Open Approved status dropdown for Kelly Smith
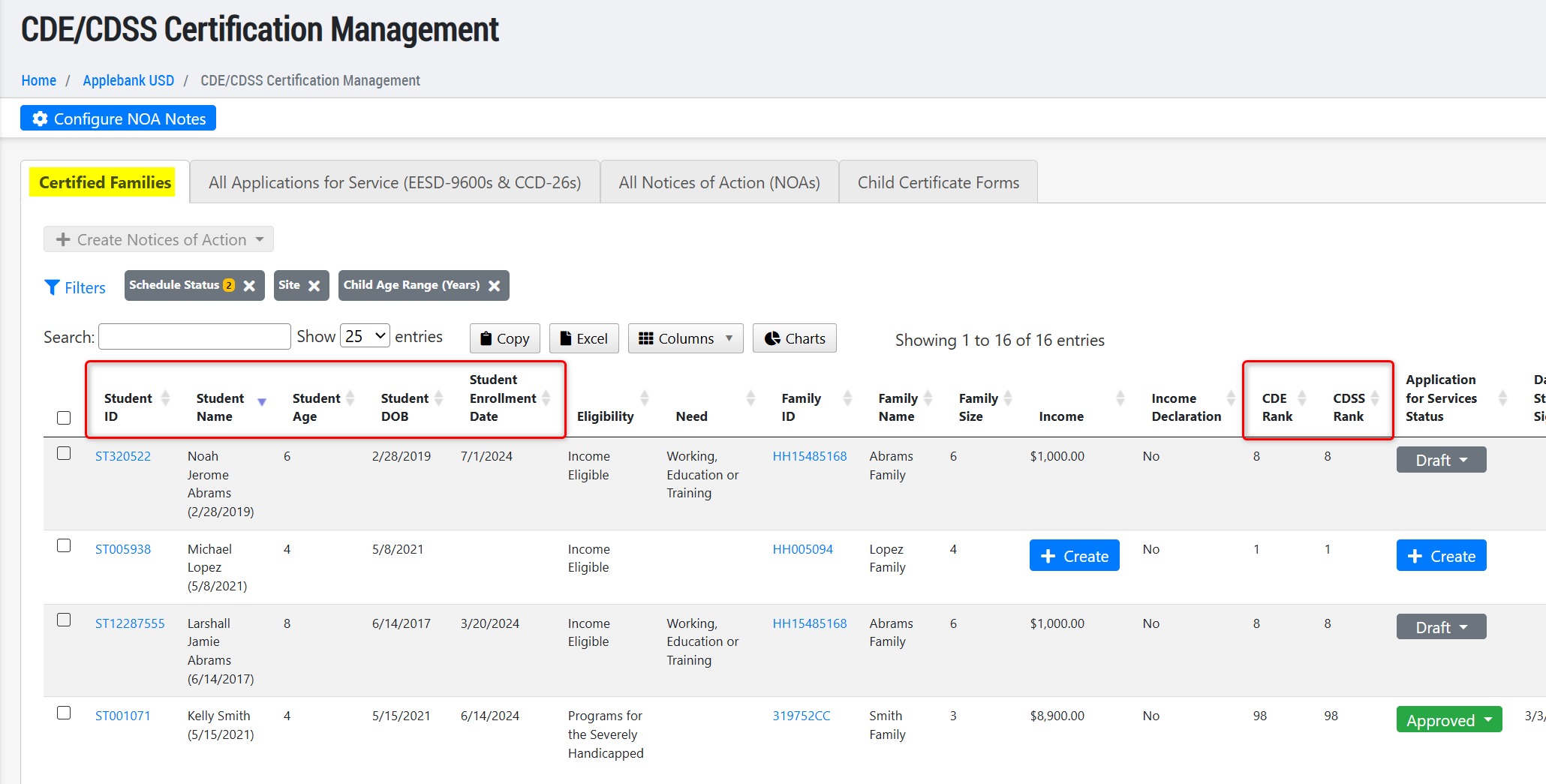Viewport: 1546px width, 784px height. click(x=1449, y=719)
